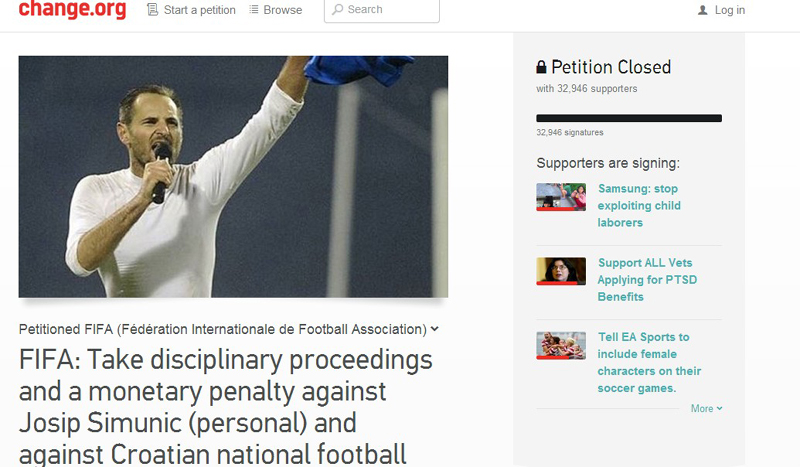Expand the Petitioned FIFA recipients chevron
Viewport: 800px width, 467px height.
[434, 329]
